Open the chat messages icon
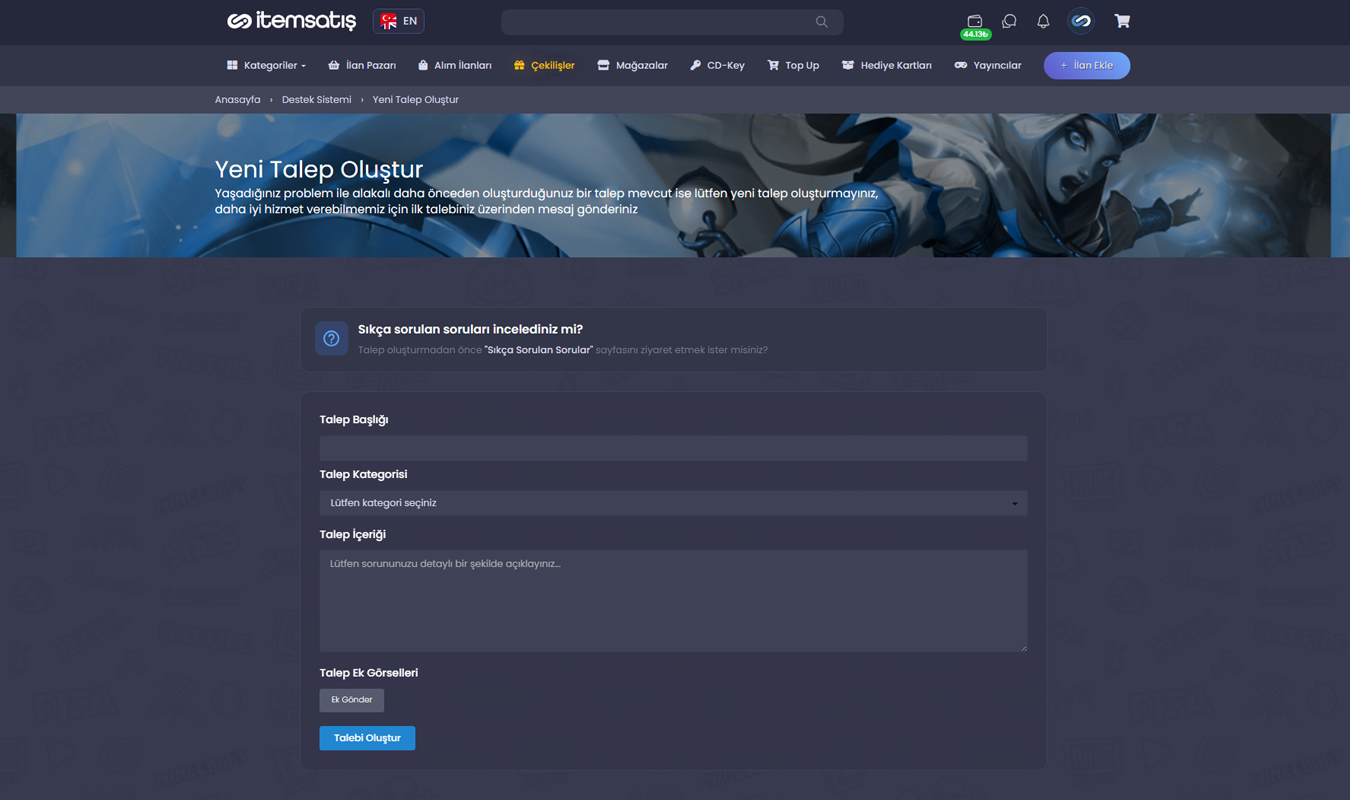The image size is (1350, 800). [1009, 21]
